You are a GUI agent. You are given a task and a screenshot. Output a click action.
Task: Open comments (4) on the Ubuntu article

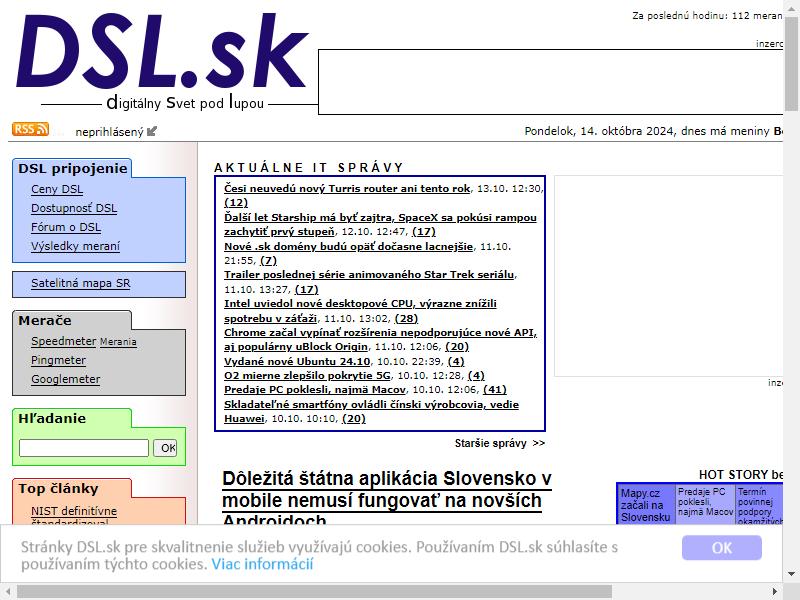pyautogui.click(x=456, y=362)
